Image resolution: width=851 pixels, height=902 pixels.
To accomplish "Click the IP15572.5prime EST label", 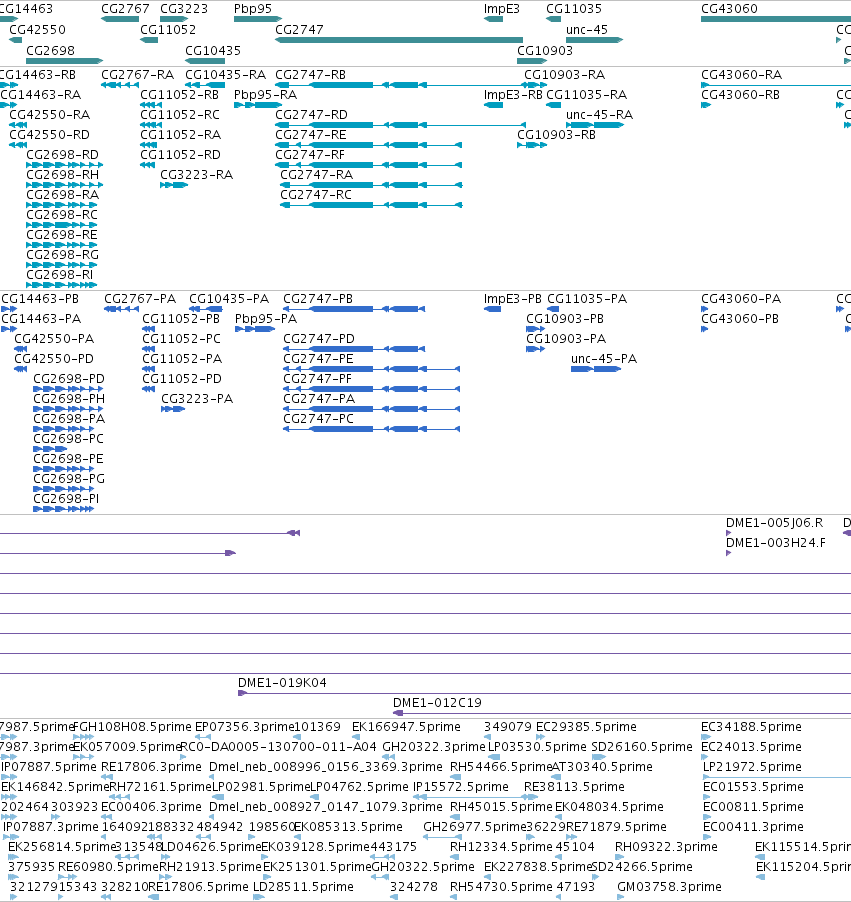I will (x=461, y=786).
